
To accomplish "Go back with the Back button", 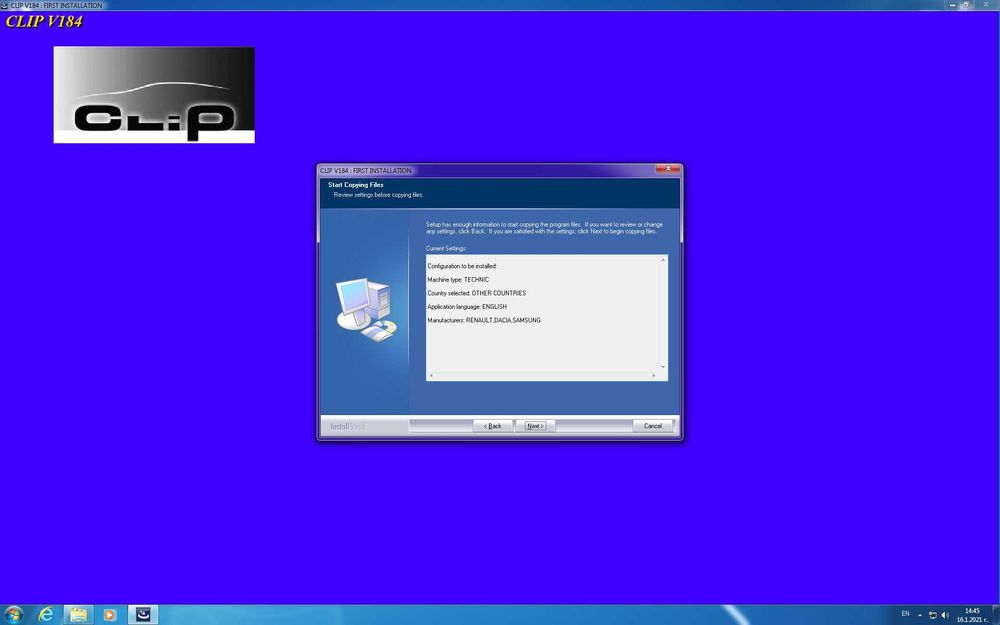I will 492,426.
